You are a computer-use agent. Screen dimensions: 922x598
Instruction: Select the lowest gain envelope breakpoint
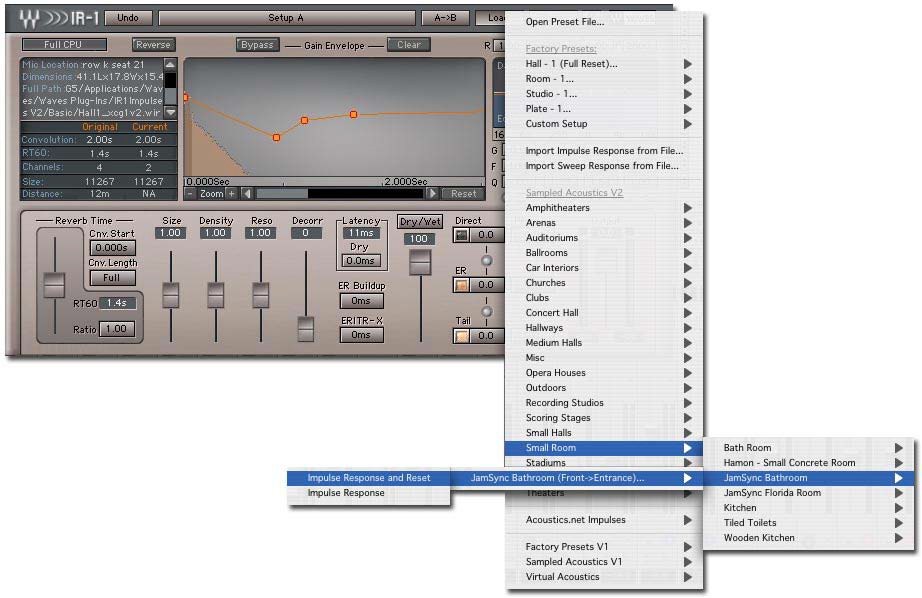pos(276,137)
